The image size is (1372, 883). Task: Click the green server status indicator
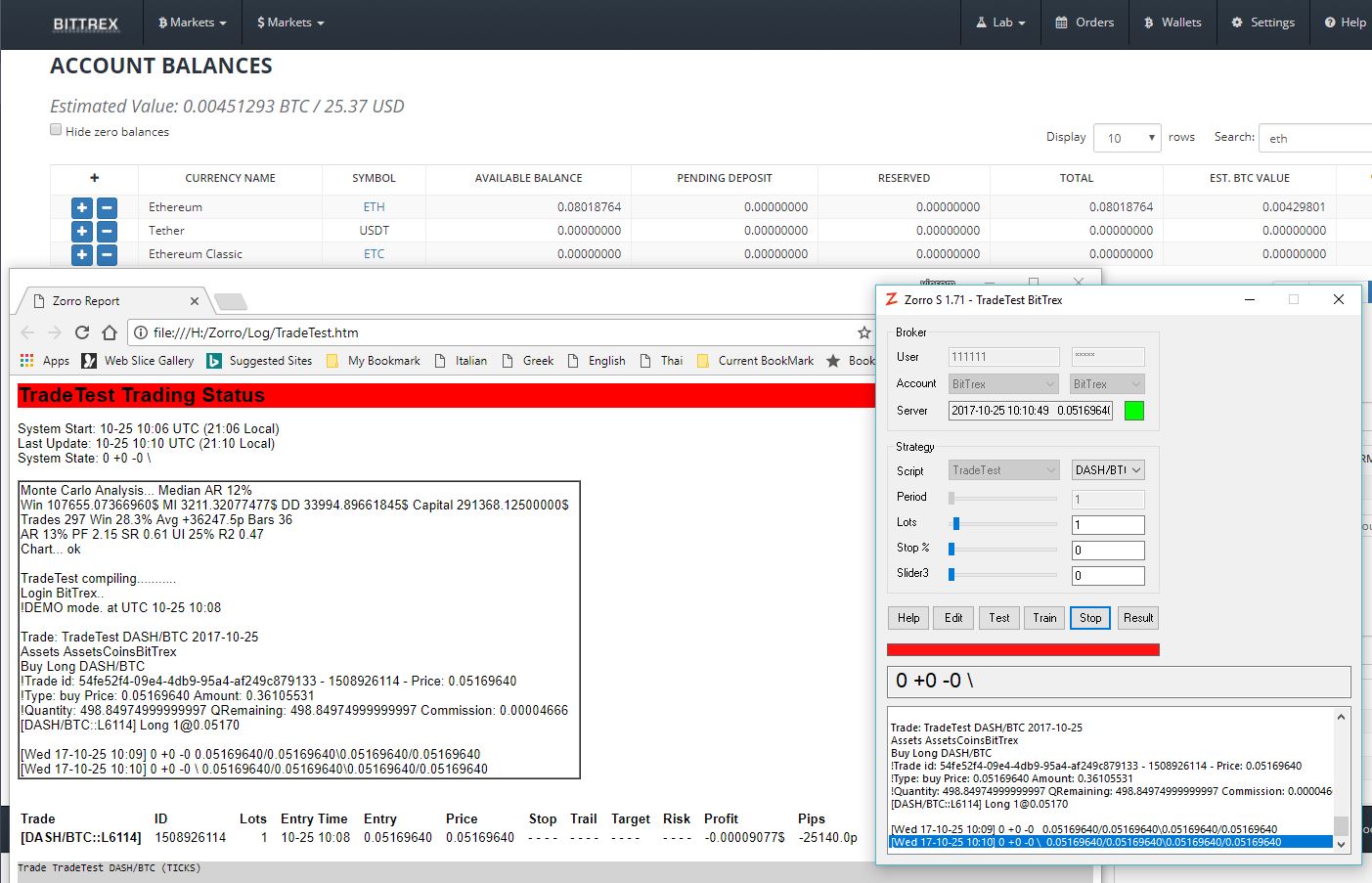pyautogui.click(x=1133, y=411)
